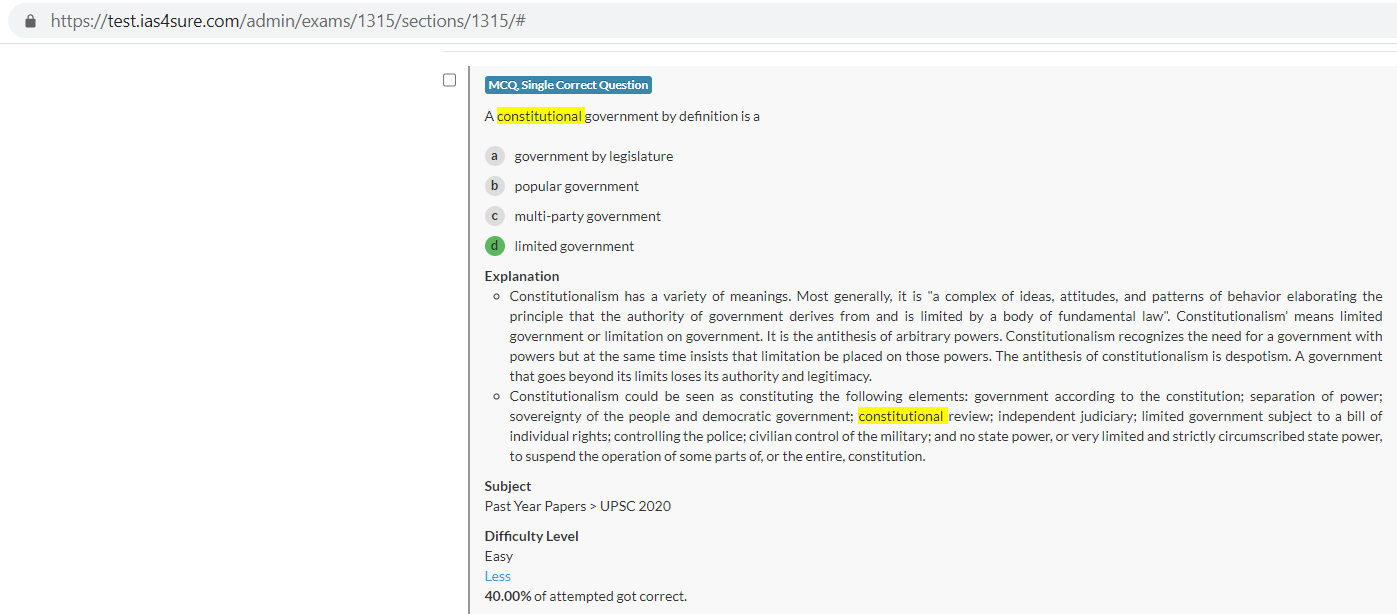Viewport: 1397px width, 614px height.
Task: Click the MCQ, Single Correct Question badge
Action: [568, 85]
